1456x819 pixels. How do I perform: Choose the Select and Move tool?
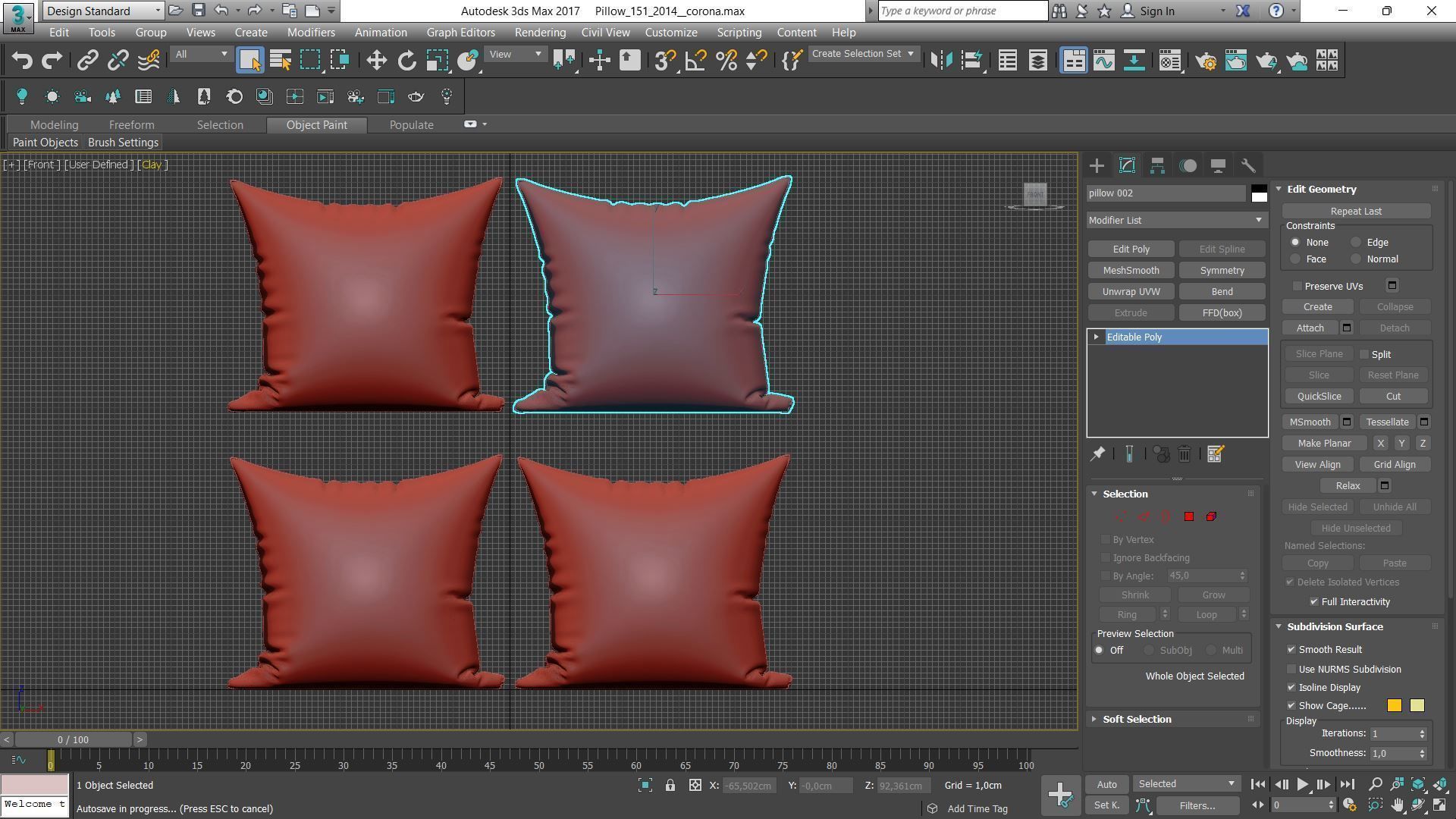[376, 61]
